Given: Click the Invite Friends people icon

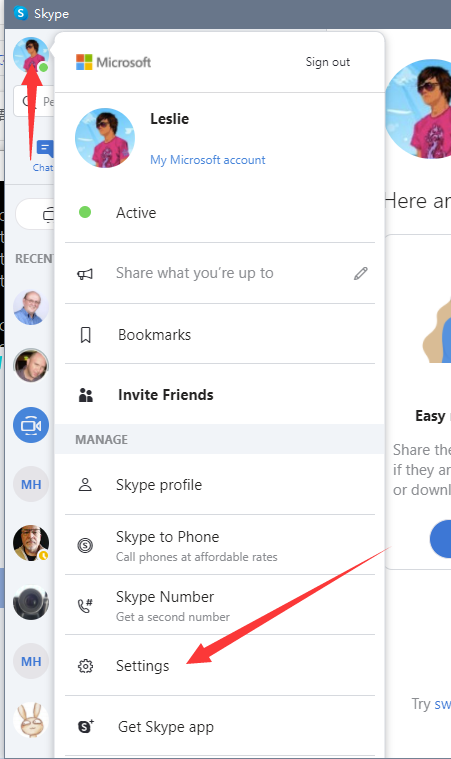Looking at the screenshot, I should point(86,395).
